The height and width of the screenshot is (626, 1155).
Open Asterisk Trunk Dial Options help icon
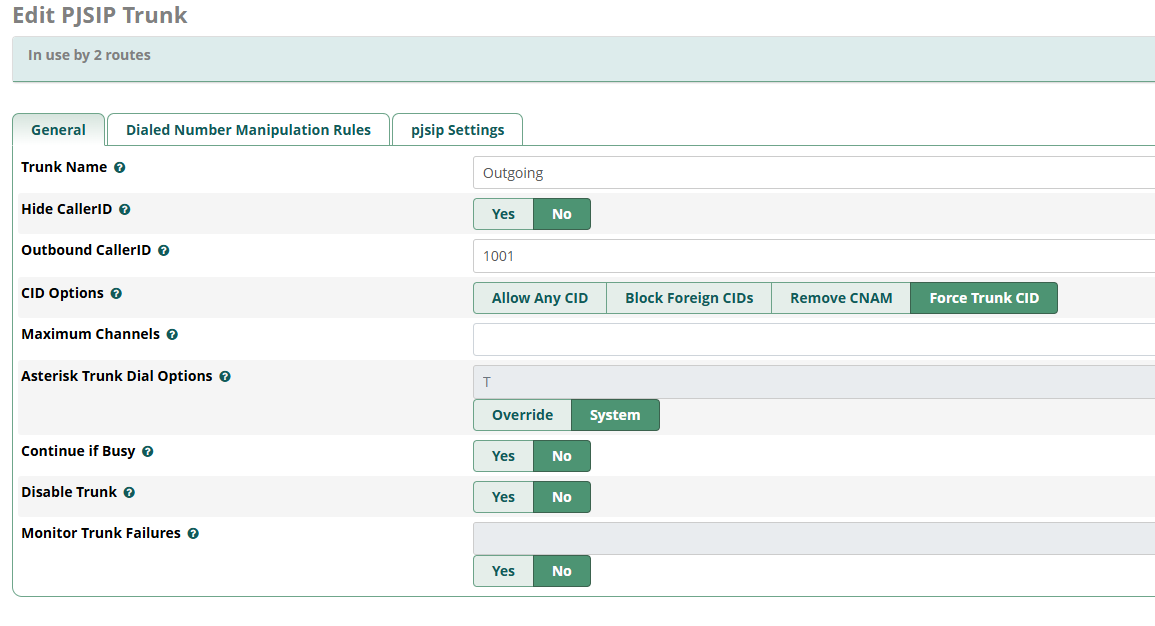(x=225, y=377)
